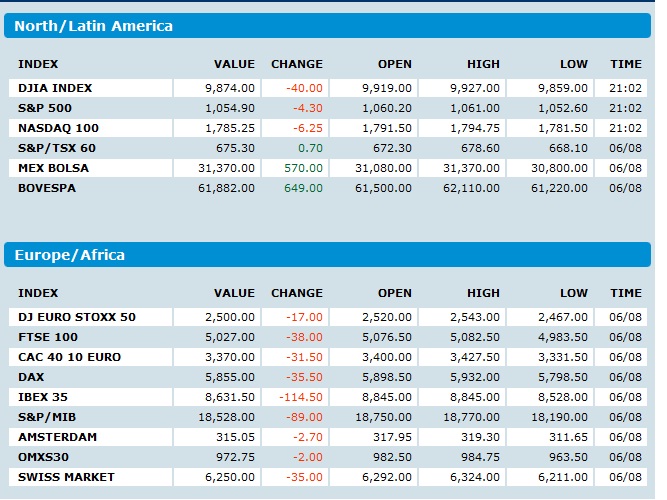The image size is (667, 500).
Task: Select the FTSE 100 index name
Action: click(48, 337)
